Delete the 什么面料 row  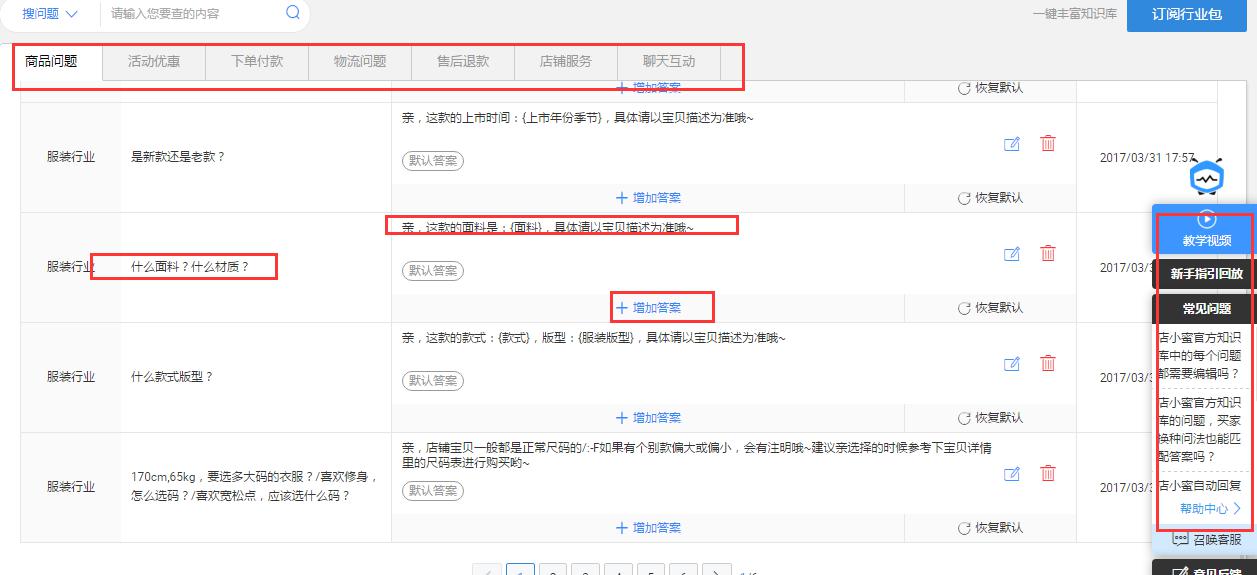(1048, 253)
